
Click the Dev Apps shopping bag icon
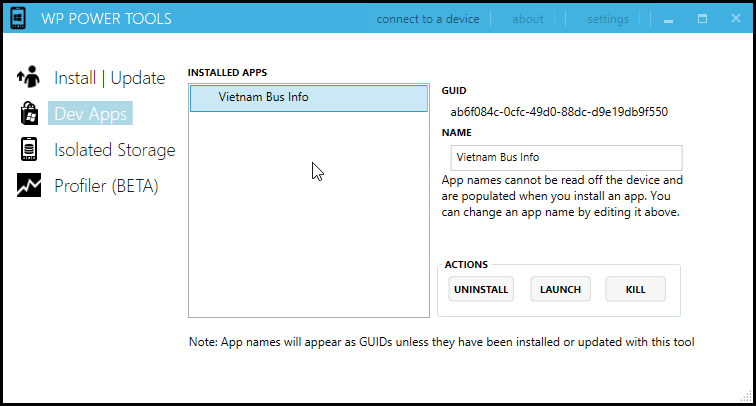pos(29,113)
